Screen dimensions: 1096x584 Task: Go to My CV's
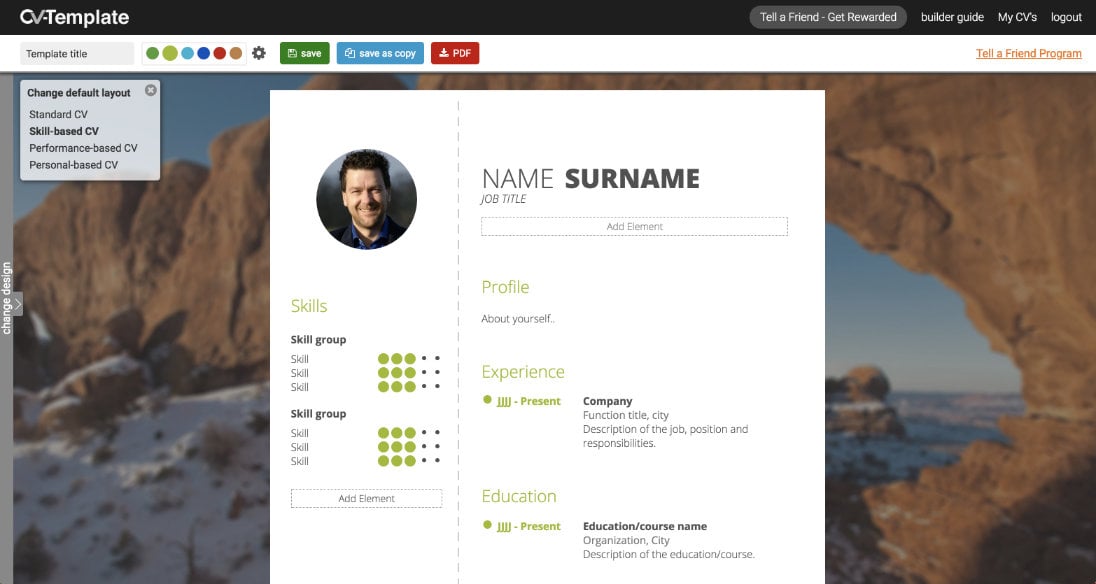coord(1017,17)
